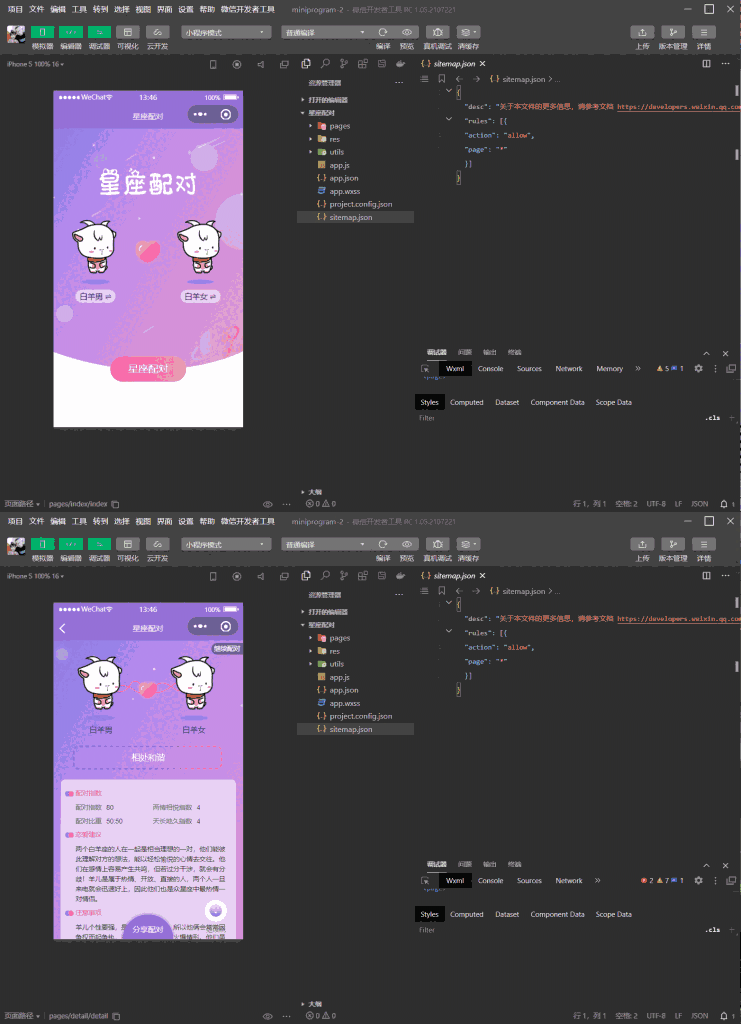Collapse the debugger panel chevron, detail-page window

706,865
